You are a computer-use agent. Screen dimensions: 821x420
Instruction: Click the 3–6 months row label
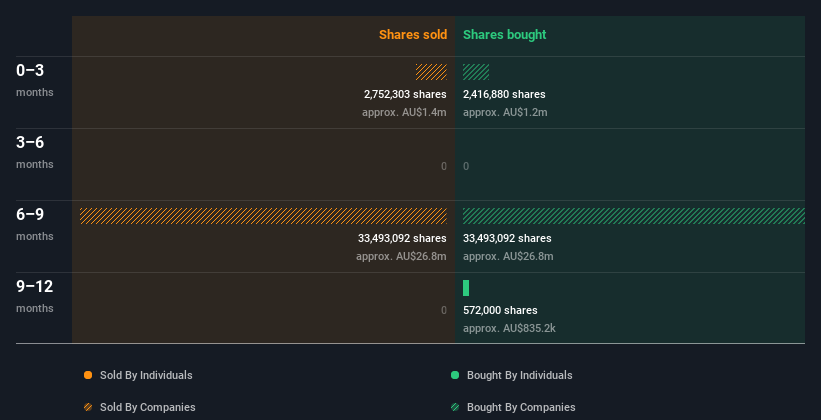[x=35, y=152]
